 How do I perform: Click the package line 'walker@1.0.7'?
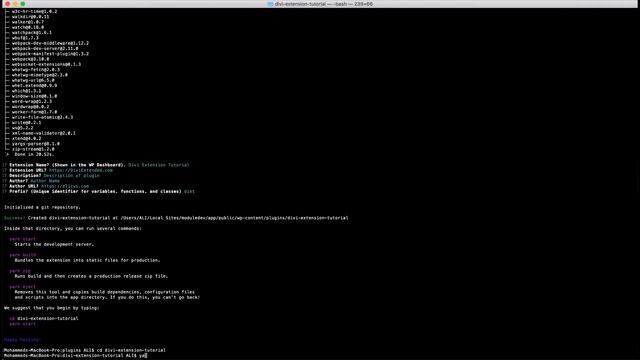click(28, 22)
